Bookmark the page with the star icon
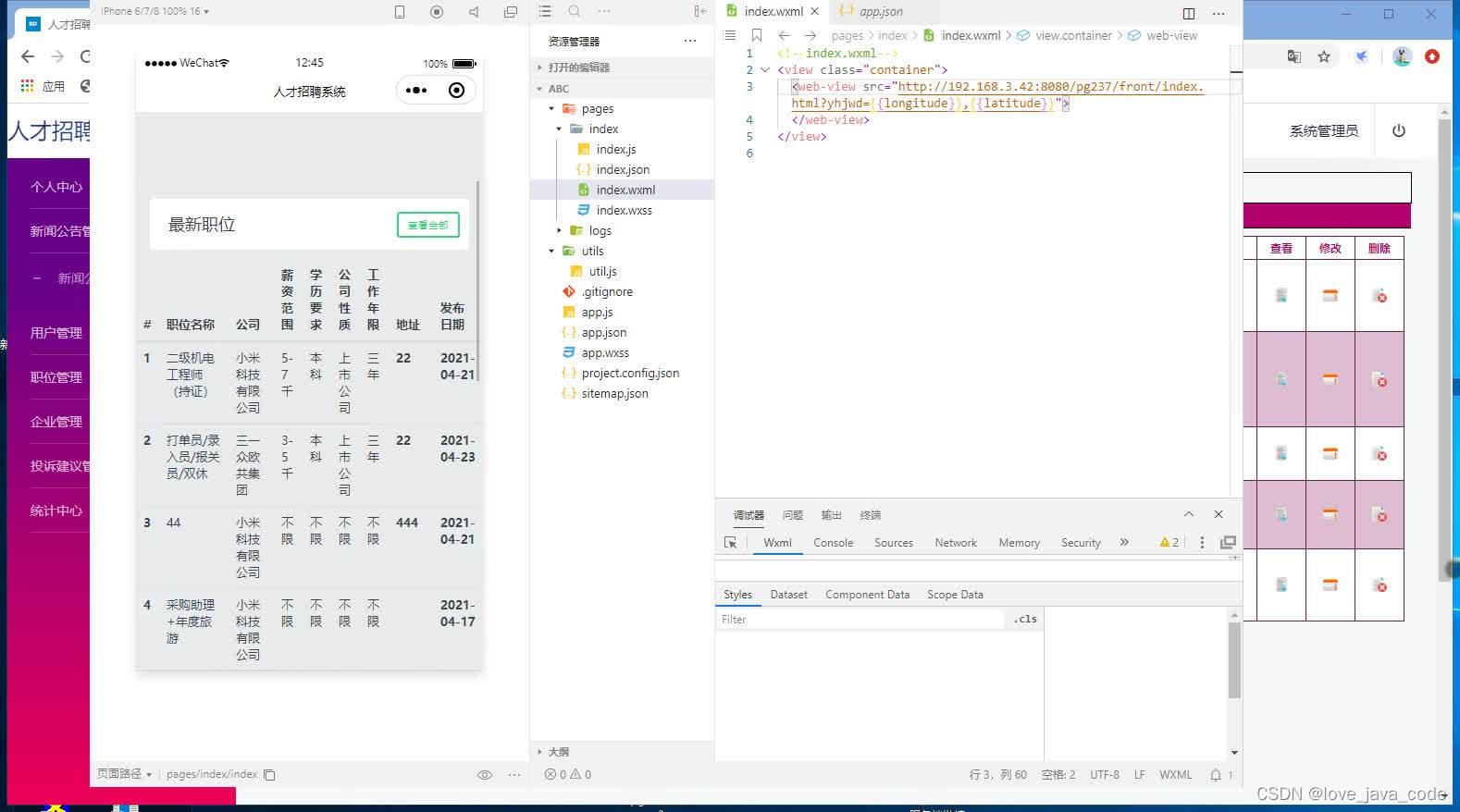This screenshot has height=812, width=1460. click(1324, 56)
